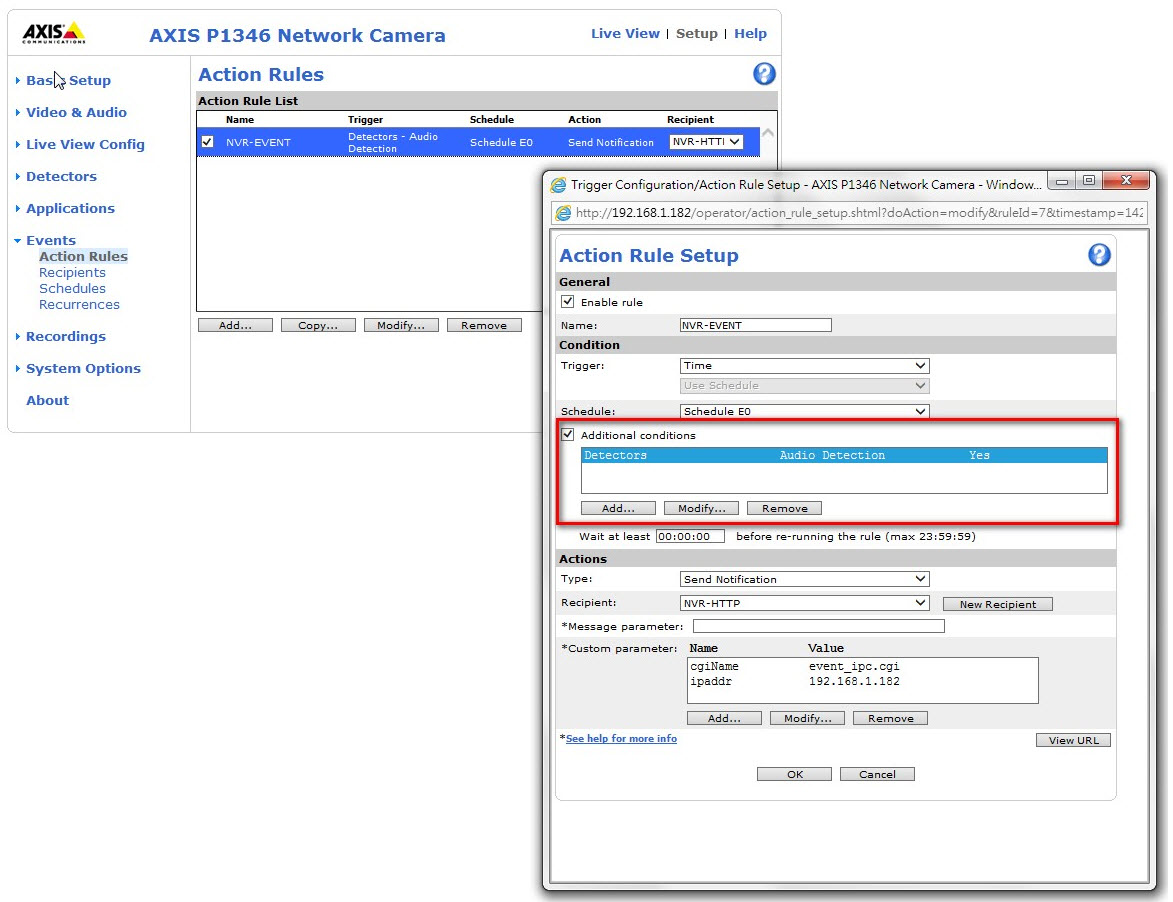Click the AXIS Communications logo
Viewport: 1173px width, 902px height.
[54, 34]
